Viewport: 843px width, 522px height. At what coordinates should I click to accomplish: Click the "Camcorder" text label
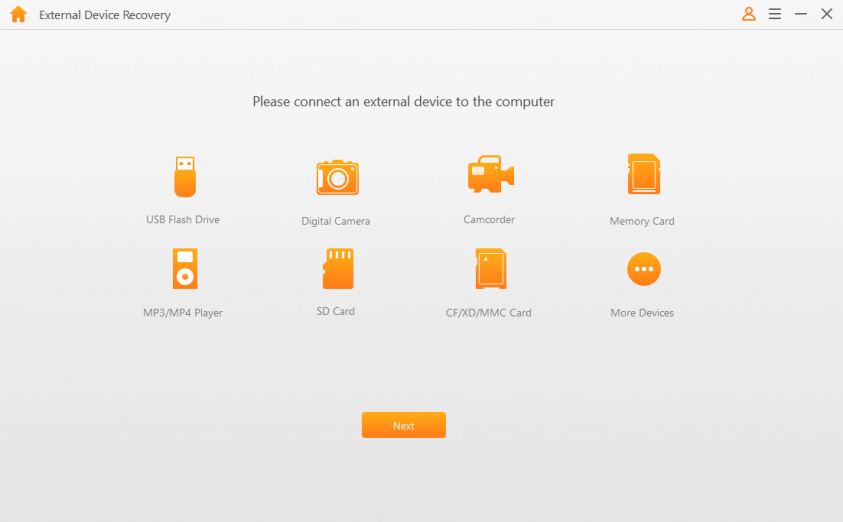pyautogui.click(x=489, y=219)
